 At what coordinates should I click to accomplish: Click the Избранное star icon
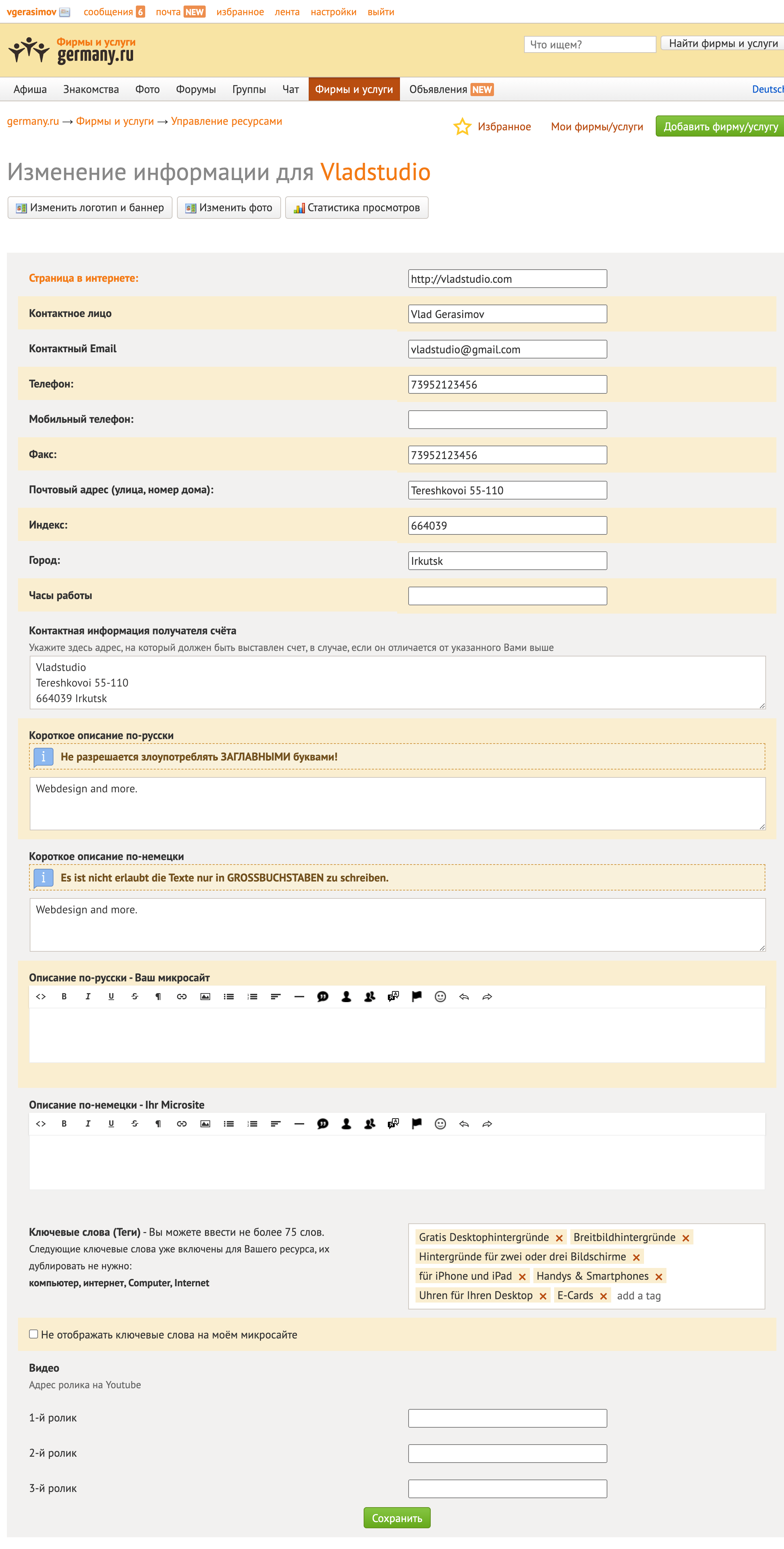coord(462,126)
